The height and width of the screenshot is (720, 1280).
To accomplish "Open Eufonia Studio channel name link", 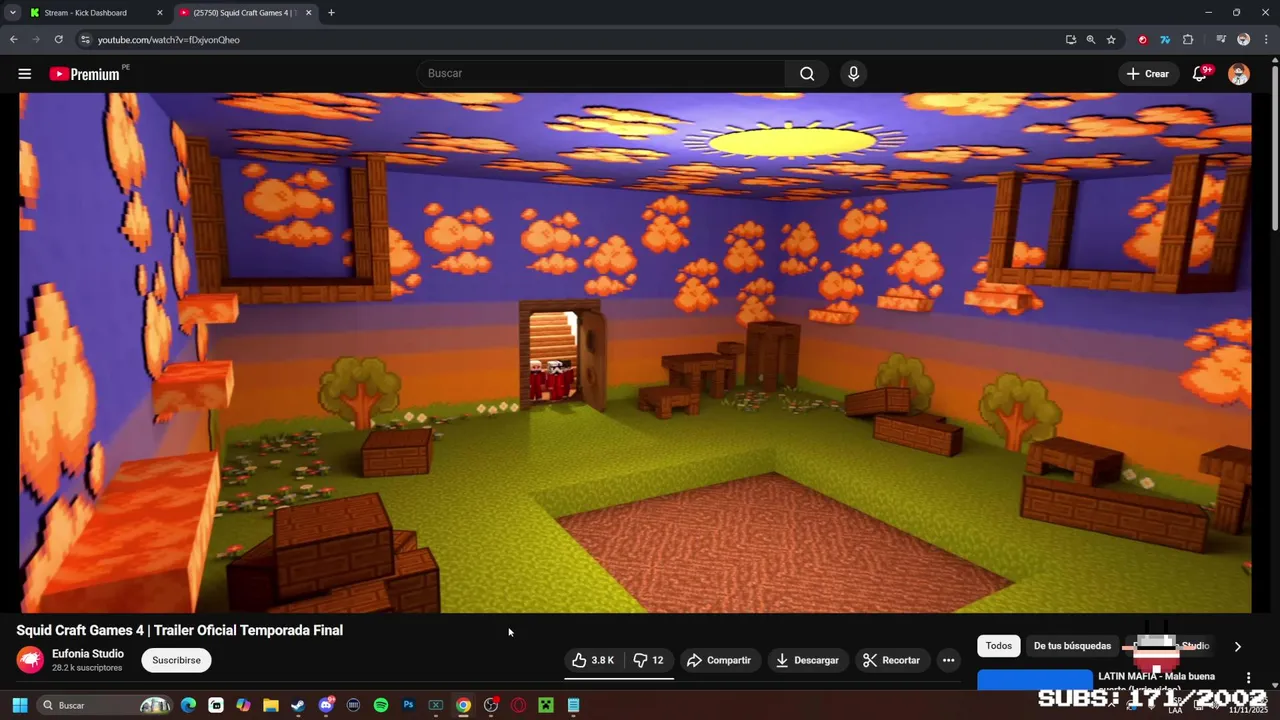I will click(x=88, y=654).
